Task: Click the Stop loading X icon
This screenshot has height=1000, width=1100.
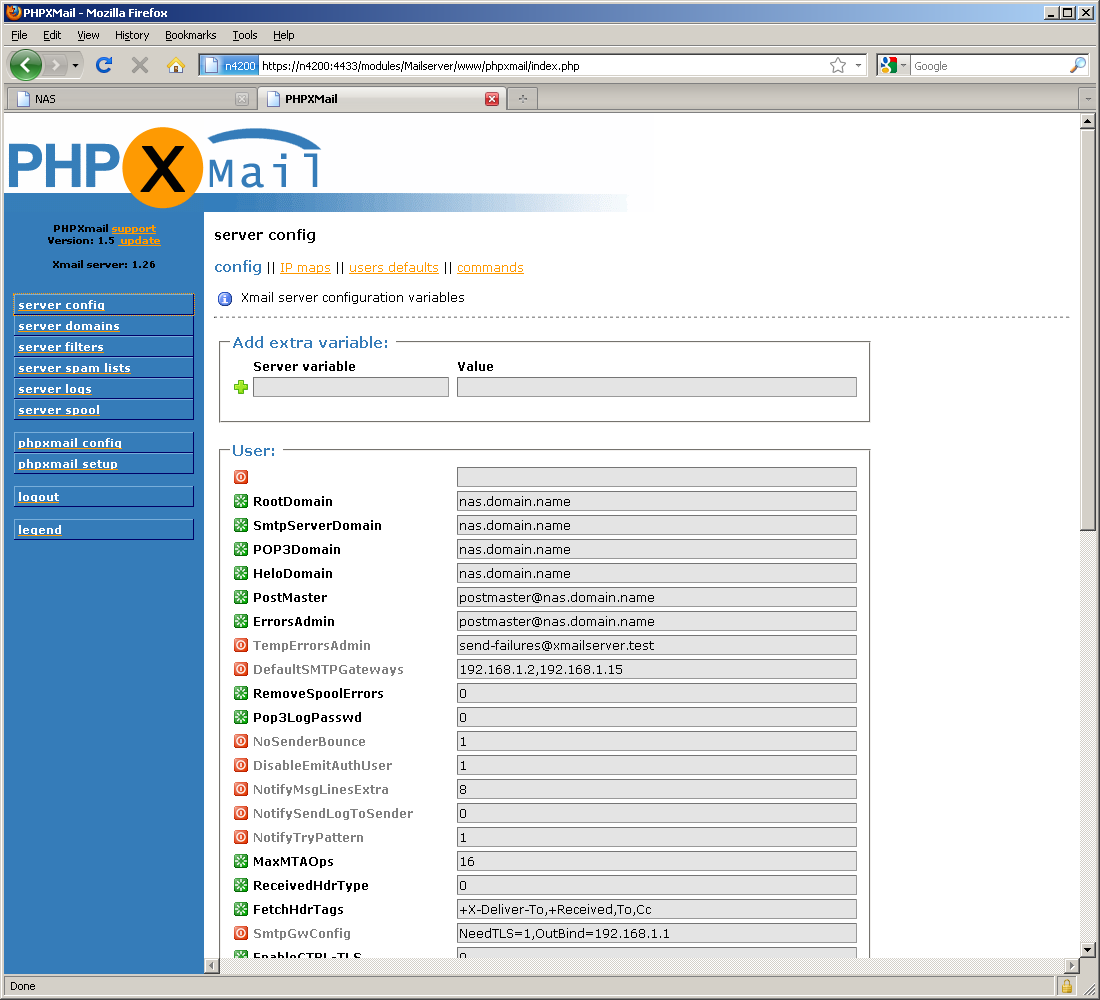Action: 140,65
